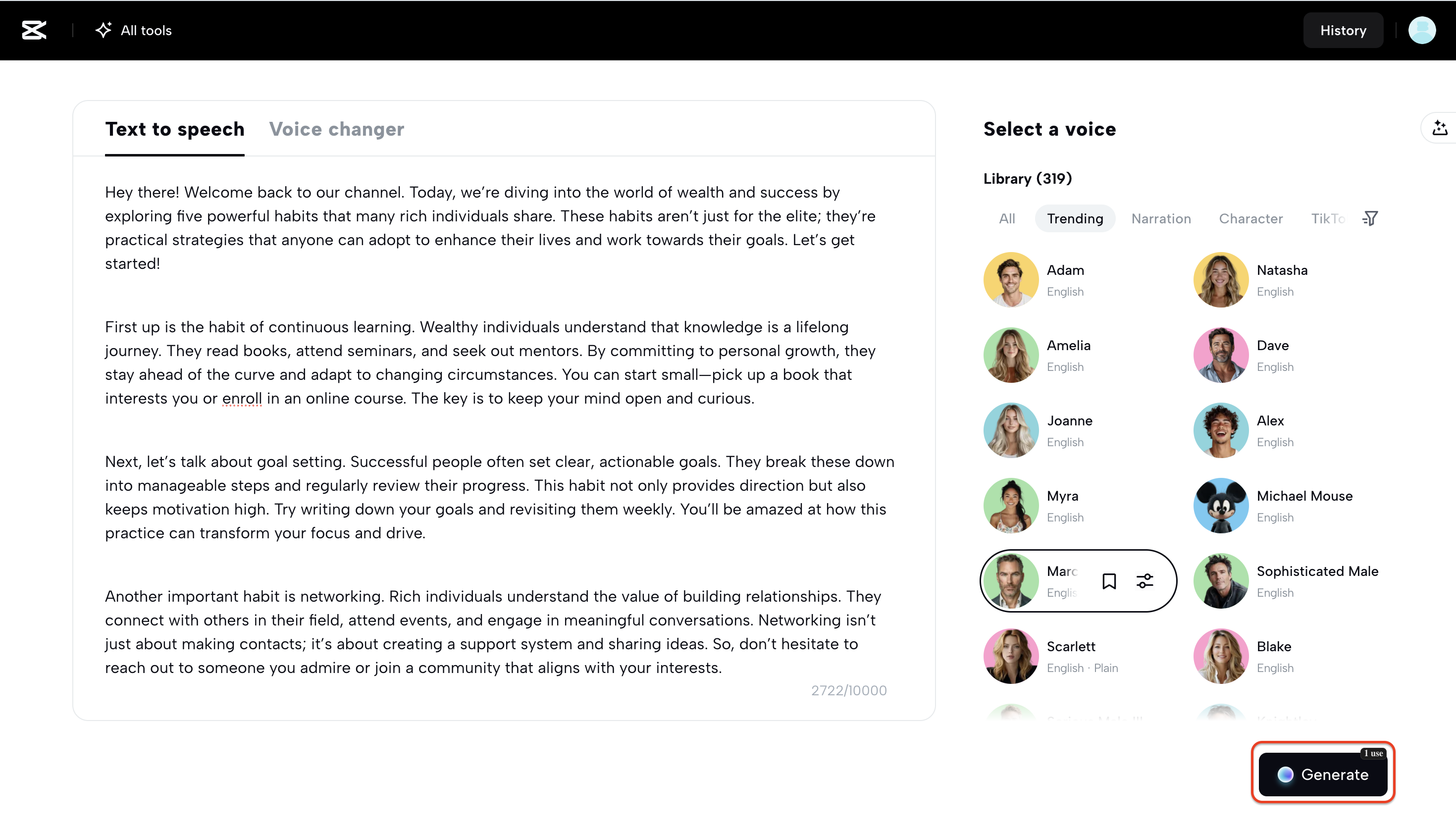This screenshot has height=828, width=1456.
Task: Open the CapCut home logo
Action: pyautogui.click(x=34, y=30)
